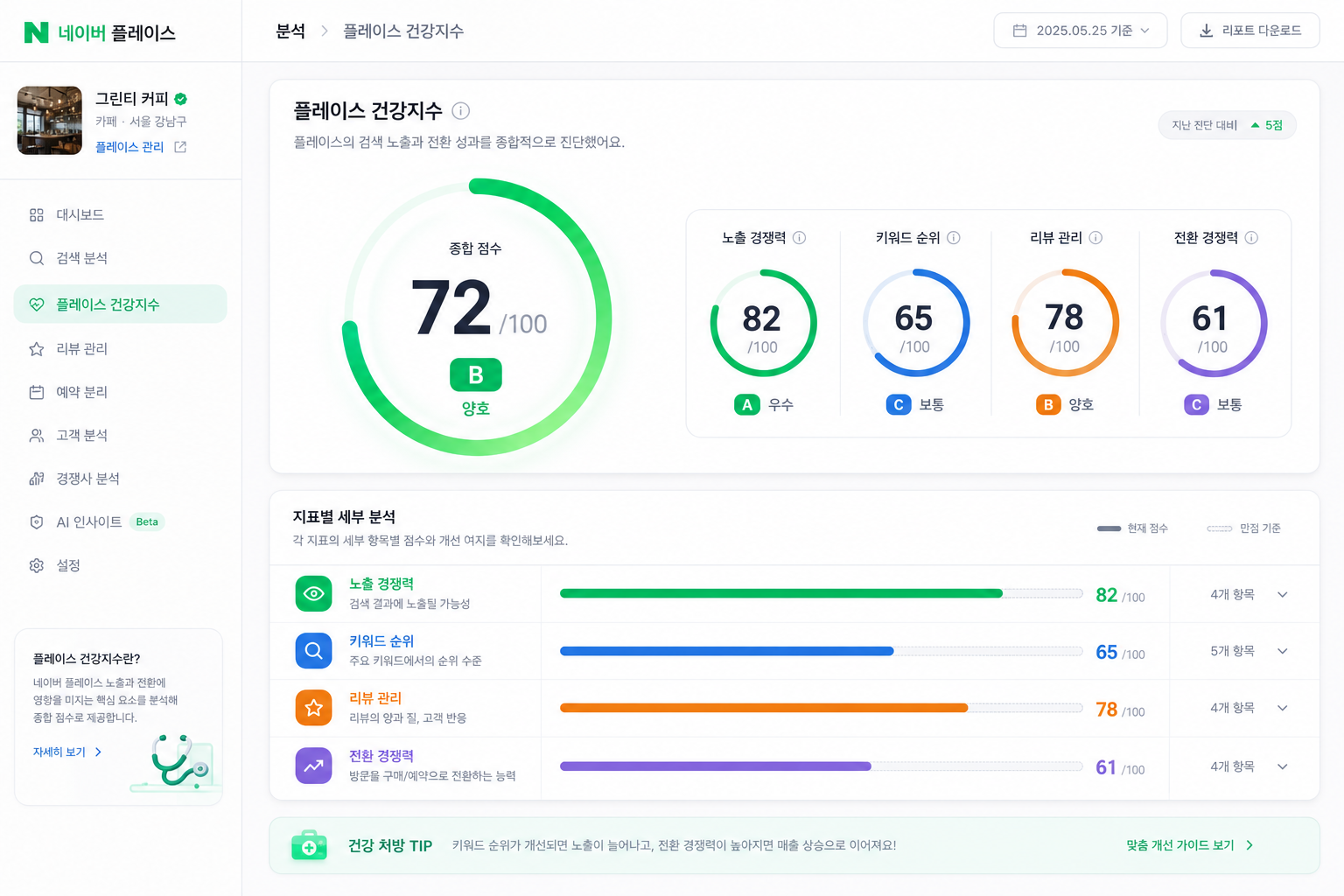Click the chart icon for 경쟁사 분석 menu
The height and width of the screenshot is (896, 1344).
pyautogui.click(x=37, y=479)
